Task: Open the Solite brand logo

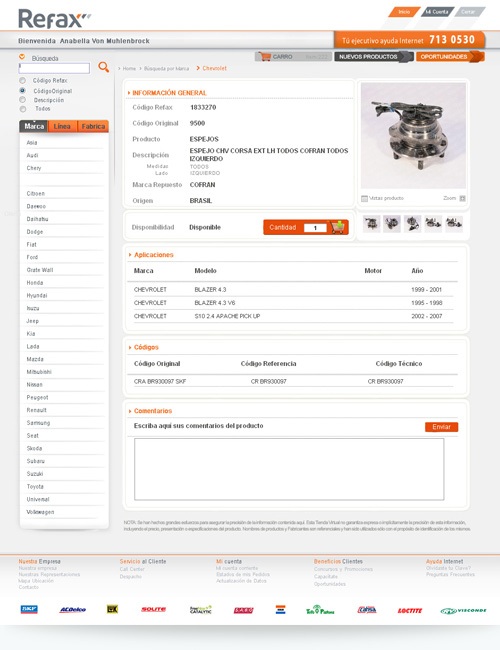Action: coord(153,609)
